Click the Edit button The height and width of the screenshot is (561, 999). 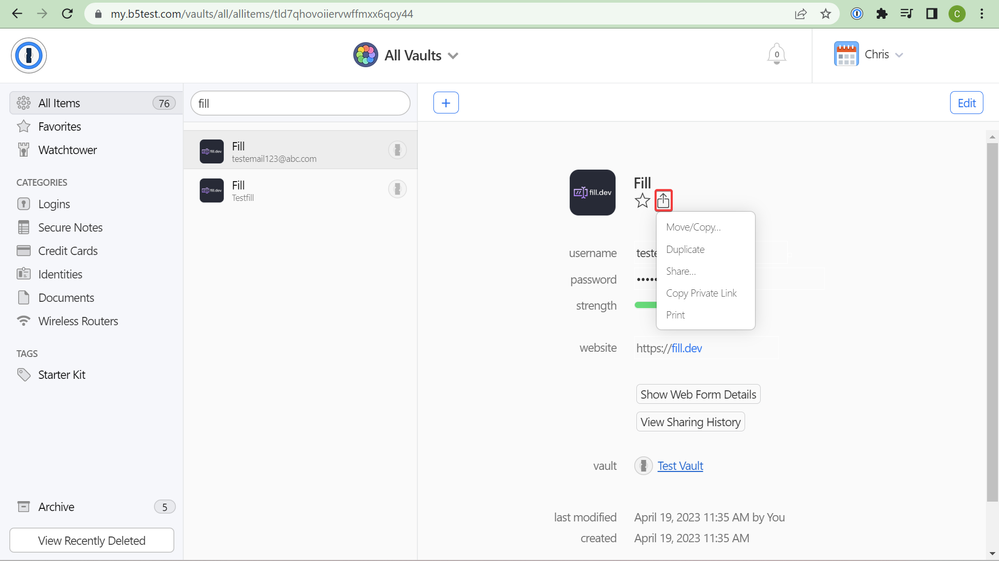pos(966,103)
